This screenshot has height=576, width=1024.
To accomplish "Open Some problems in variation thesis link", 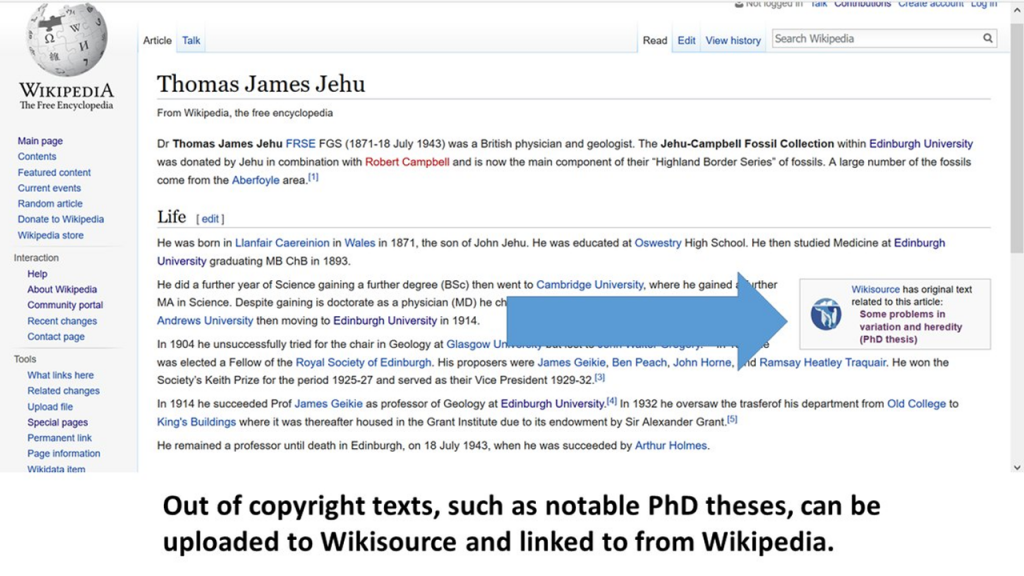I will click(910, 327).
